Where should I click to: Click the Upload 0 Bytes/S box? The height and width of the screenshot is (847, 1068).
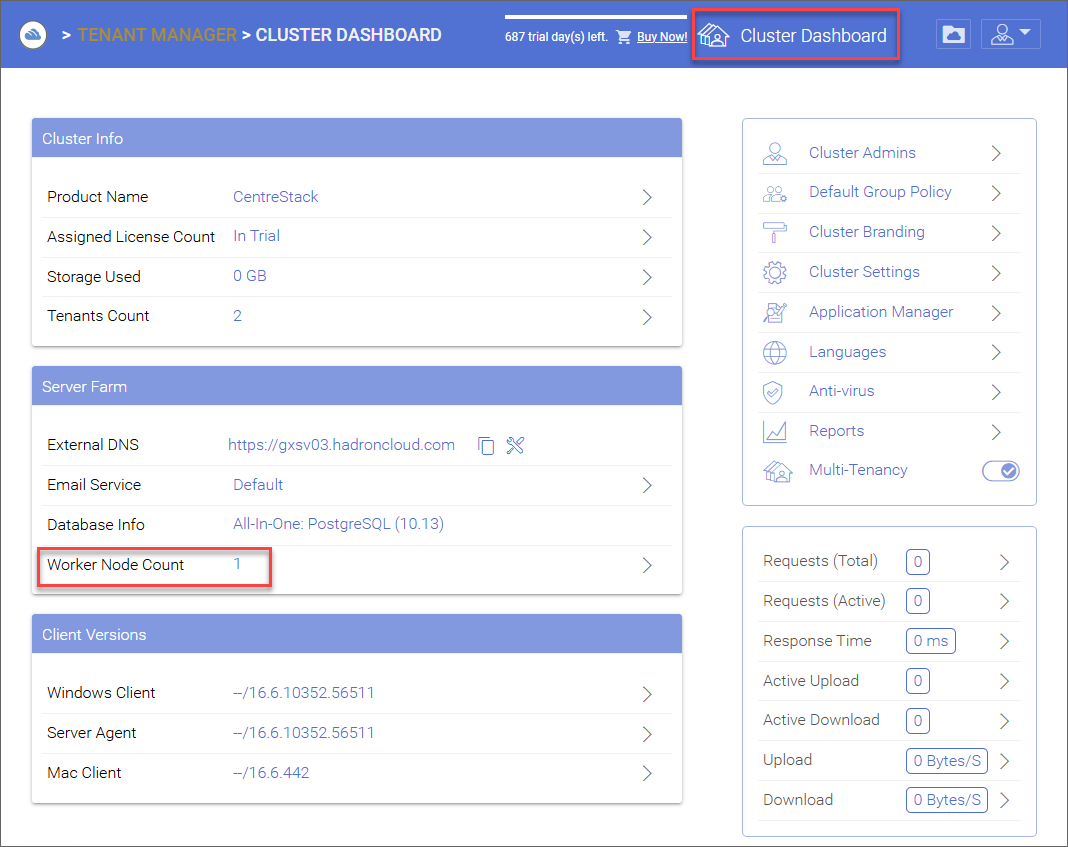(x=947, y=761)
